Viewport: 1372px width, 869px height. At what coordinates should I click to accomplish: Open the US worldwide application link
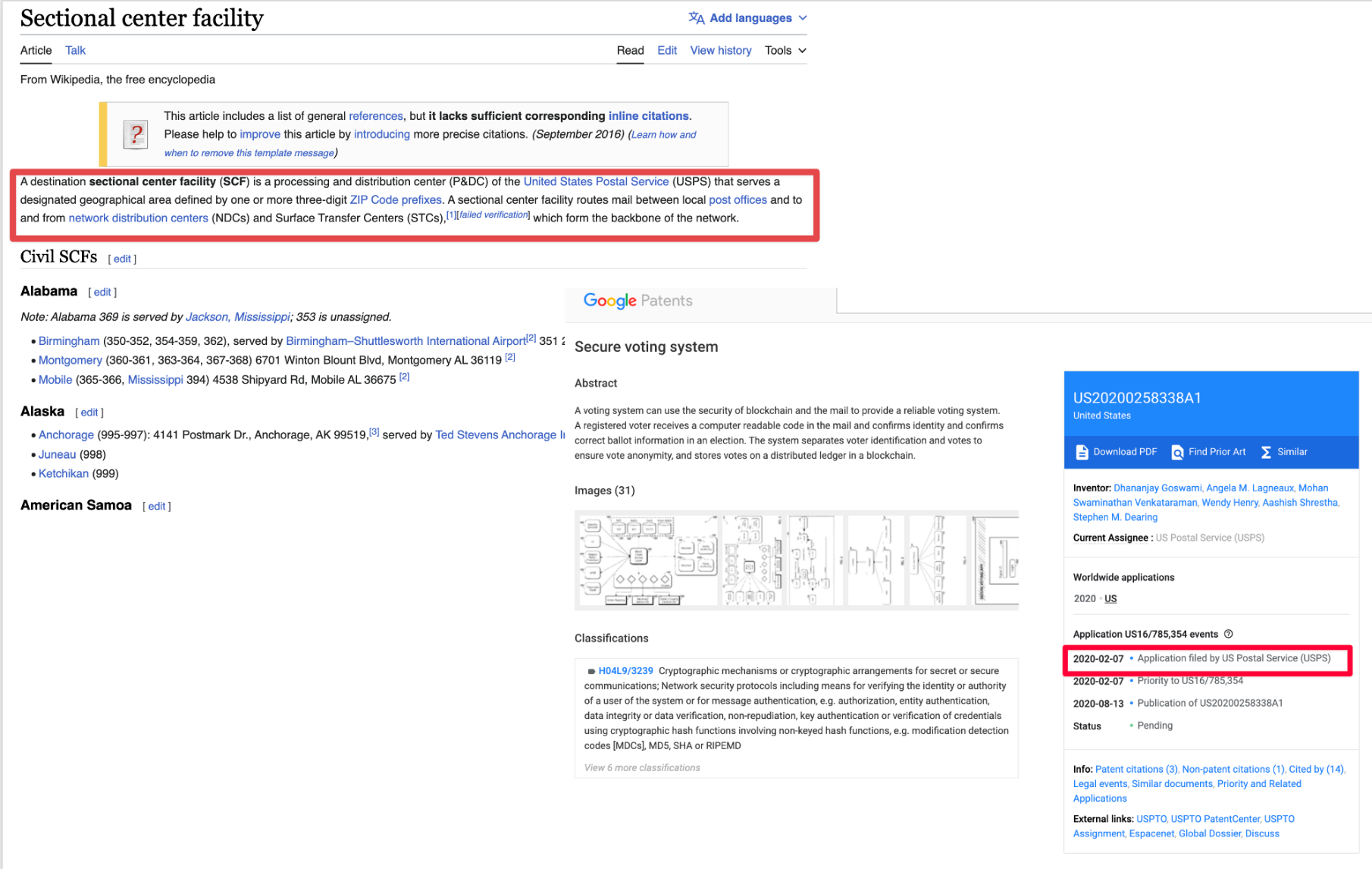point(1110,599)
